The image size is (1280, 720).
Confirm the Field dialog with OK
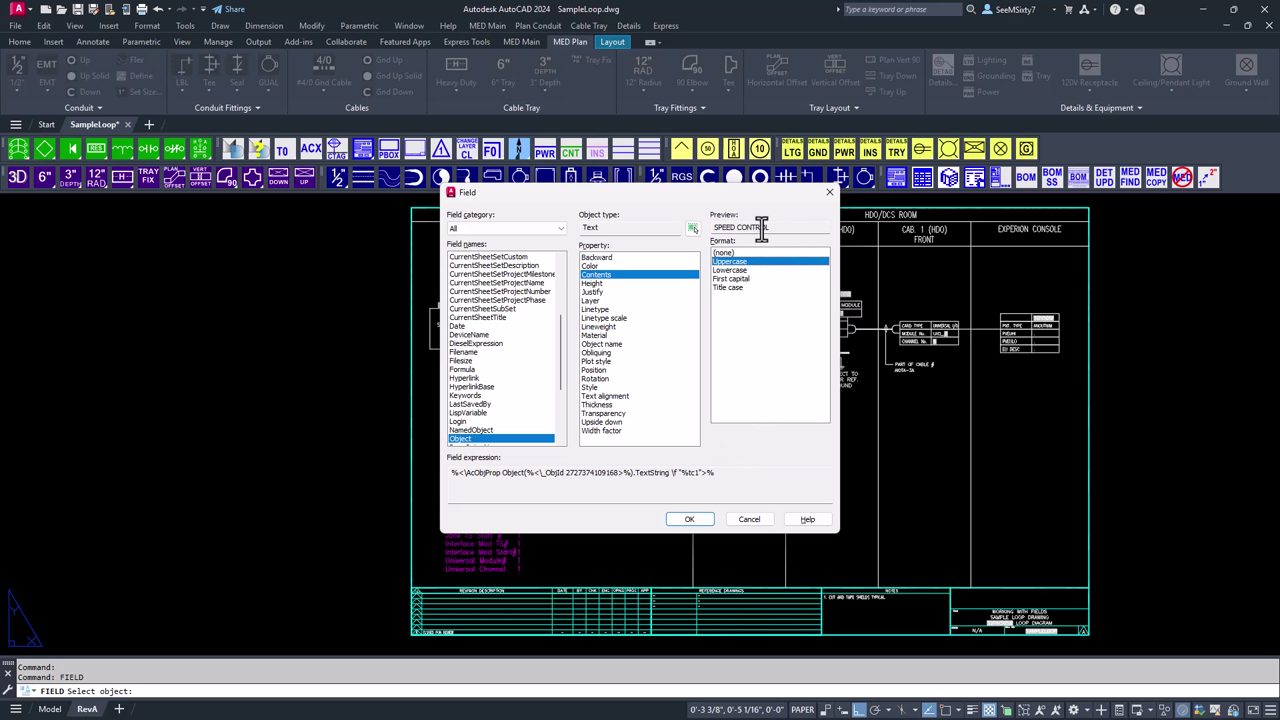click(x=689, y=519)
